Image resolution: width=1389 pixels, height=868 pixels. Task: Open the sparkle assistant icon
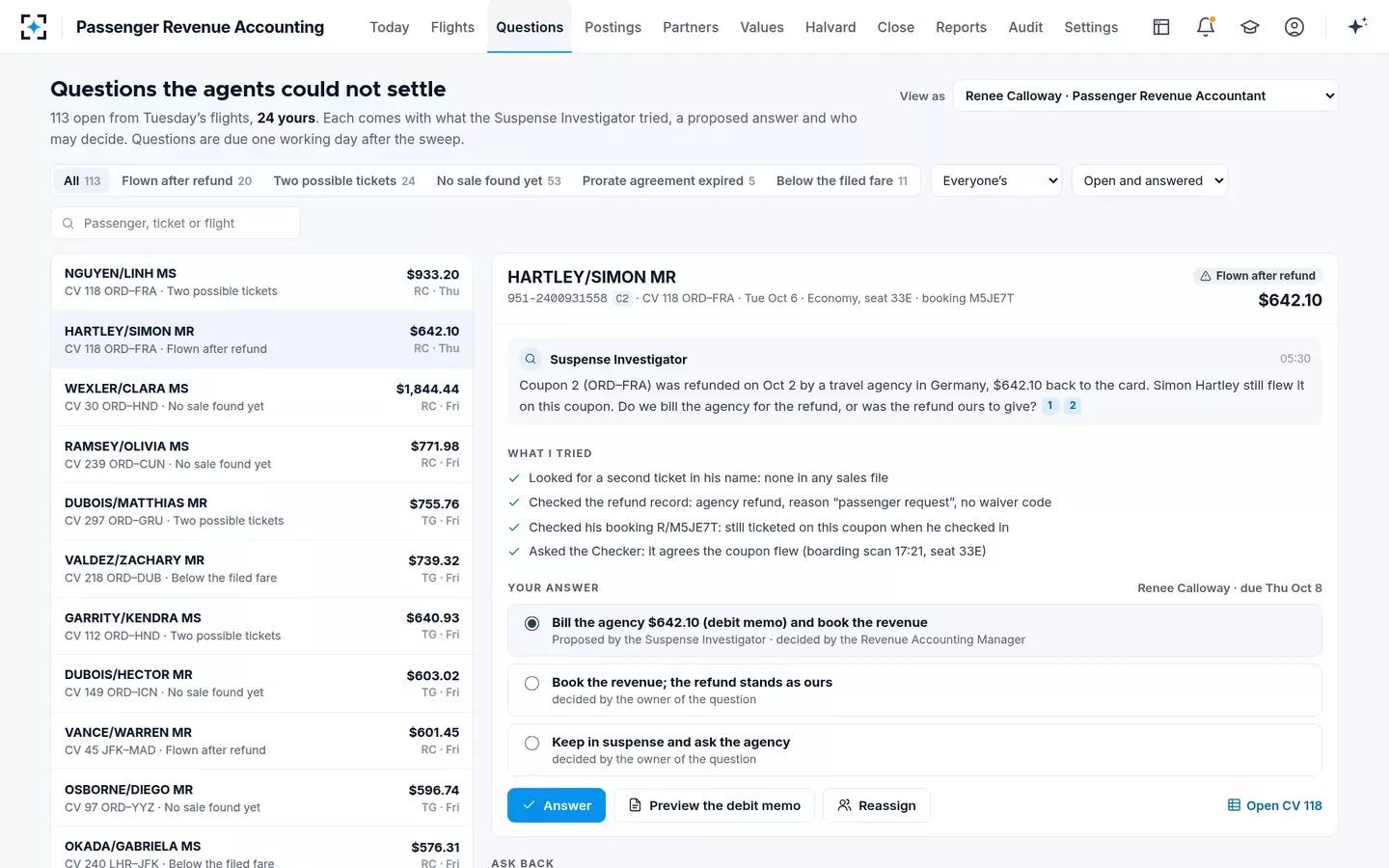click(1357, 26)
